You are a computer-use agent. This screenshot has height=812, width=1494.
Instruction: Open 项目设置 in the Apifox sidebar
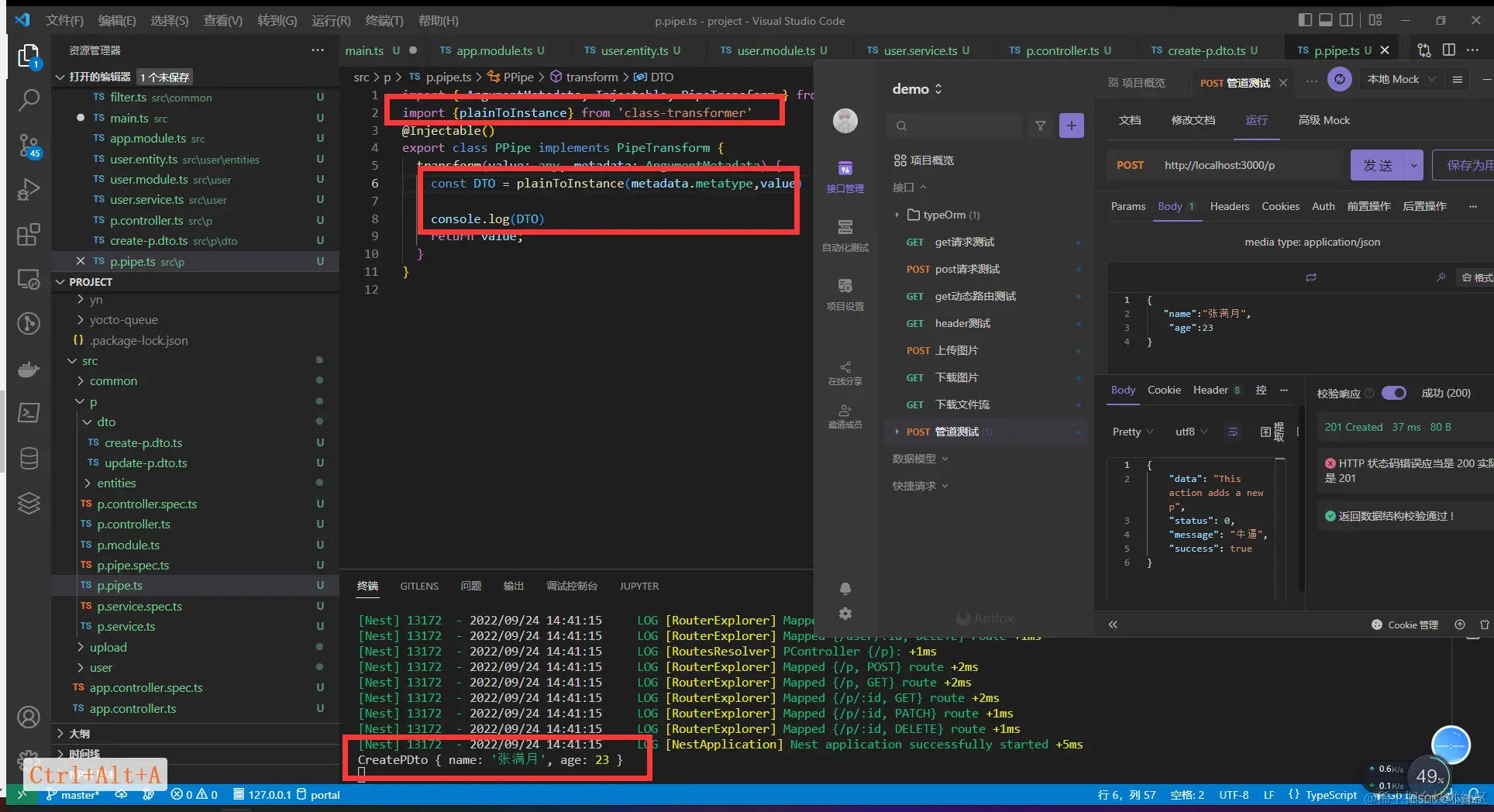coord(845,294)
